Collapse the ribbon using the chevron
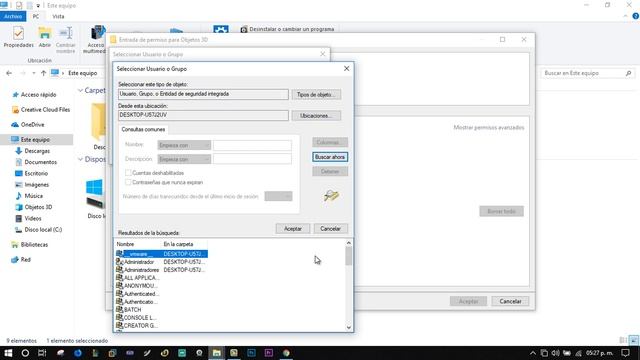 pyautogui.click(x=625, y=16)
